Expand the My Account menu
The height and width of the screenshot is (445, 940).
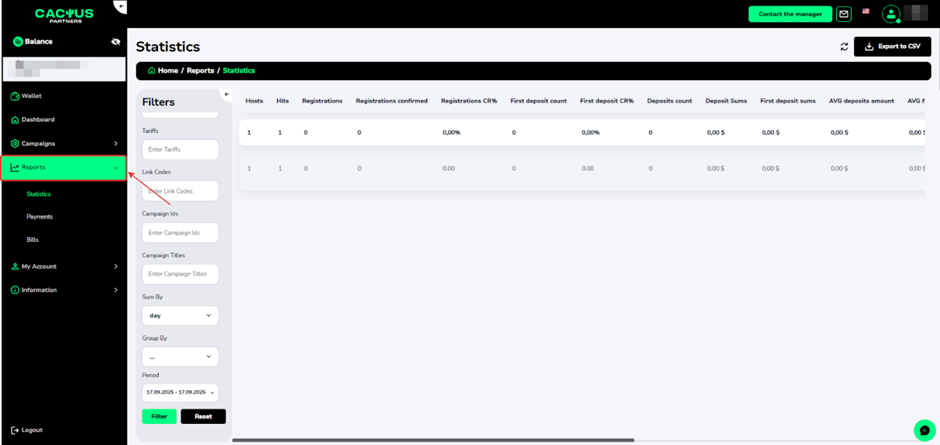coord(64,266)
